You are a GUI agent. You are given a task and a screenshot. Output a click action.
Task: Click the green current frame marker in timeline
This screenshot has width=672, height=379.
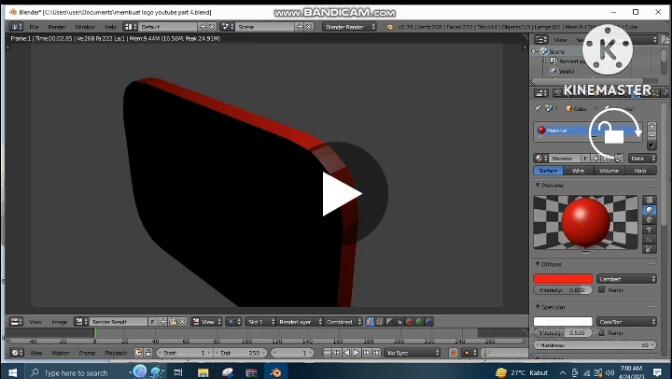click(x=95, y=334)
